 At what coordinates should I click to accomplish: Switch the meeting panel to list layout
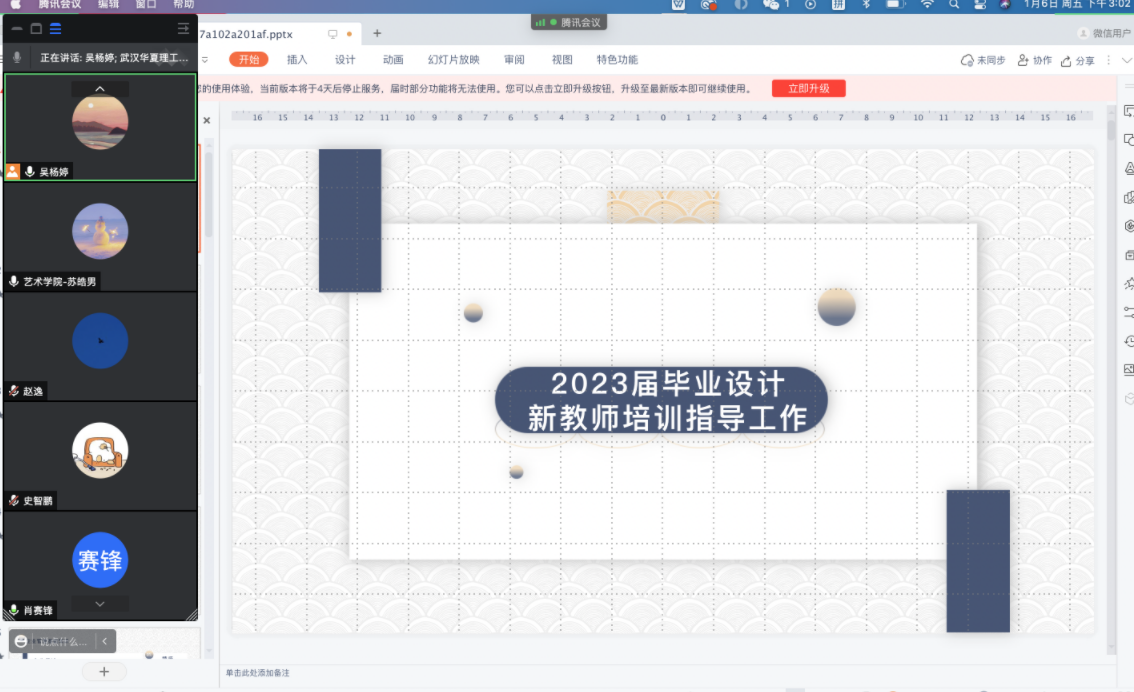(55, 29)
